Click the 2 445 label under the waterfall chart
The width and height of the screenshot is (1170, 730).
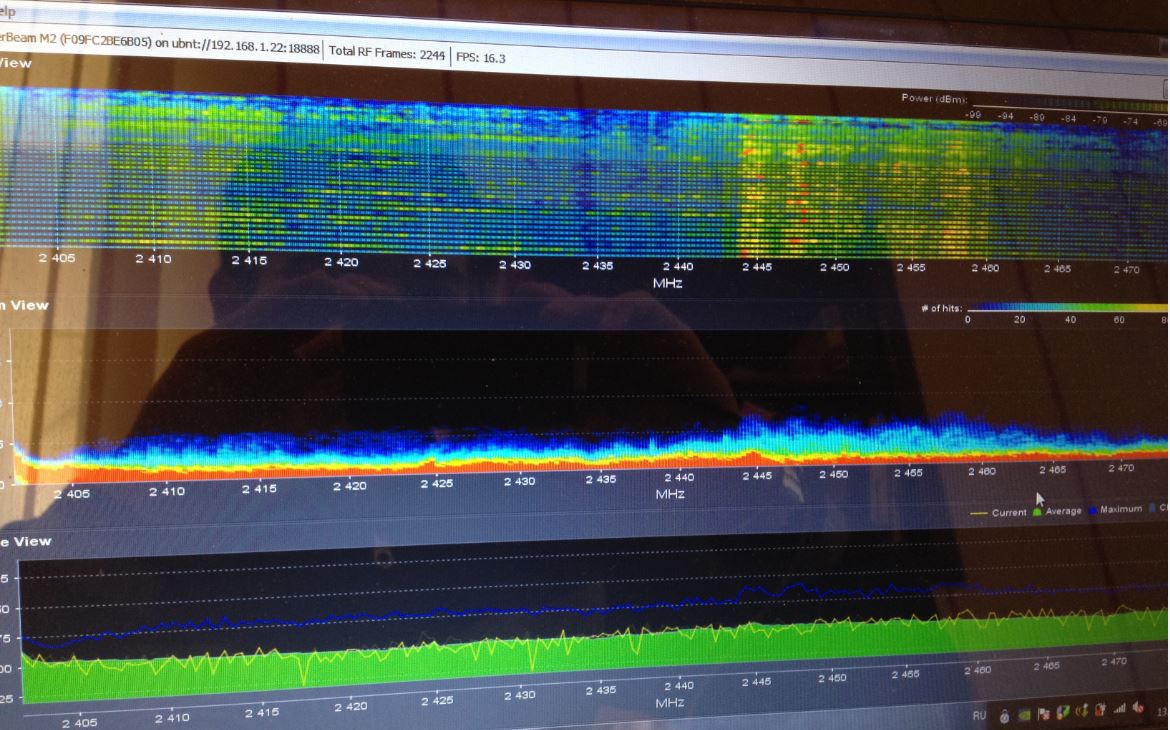click(757, 266)
